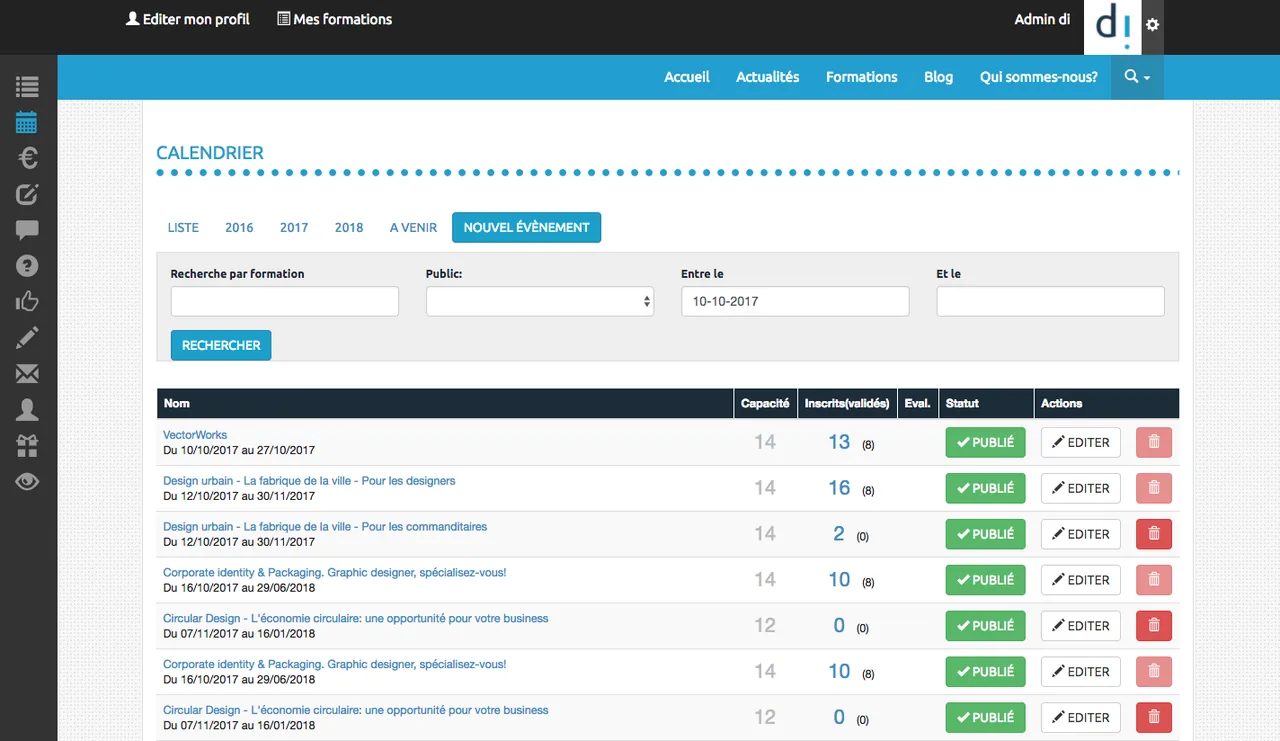This screenshot has height=741, width=1280.
Task: Click inscrits count 16 for designers event
Action: [839, 488]
